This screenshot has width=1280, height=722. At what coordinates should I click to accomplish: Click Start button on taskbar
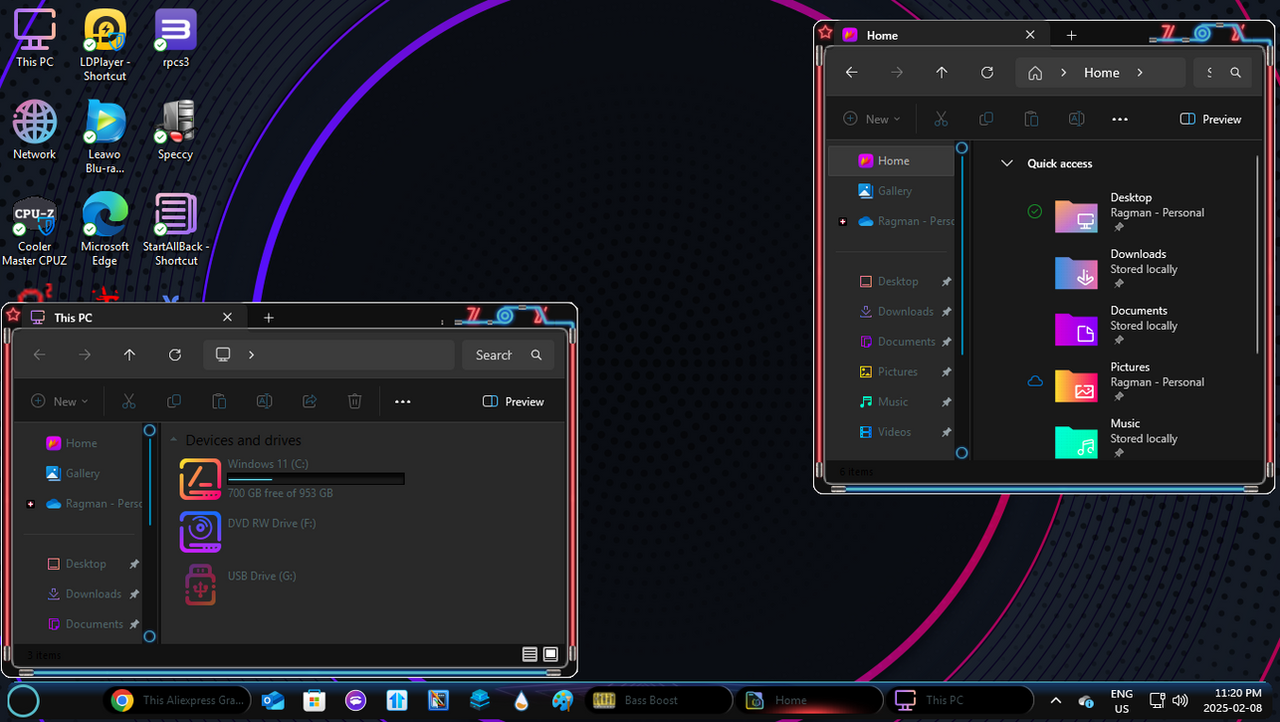[x=23, y=700]
